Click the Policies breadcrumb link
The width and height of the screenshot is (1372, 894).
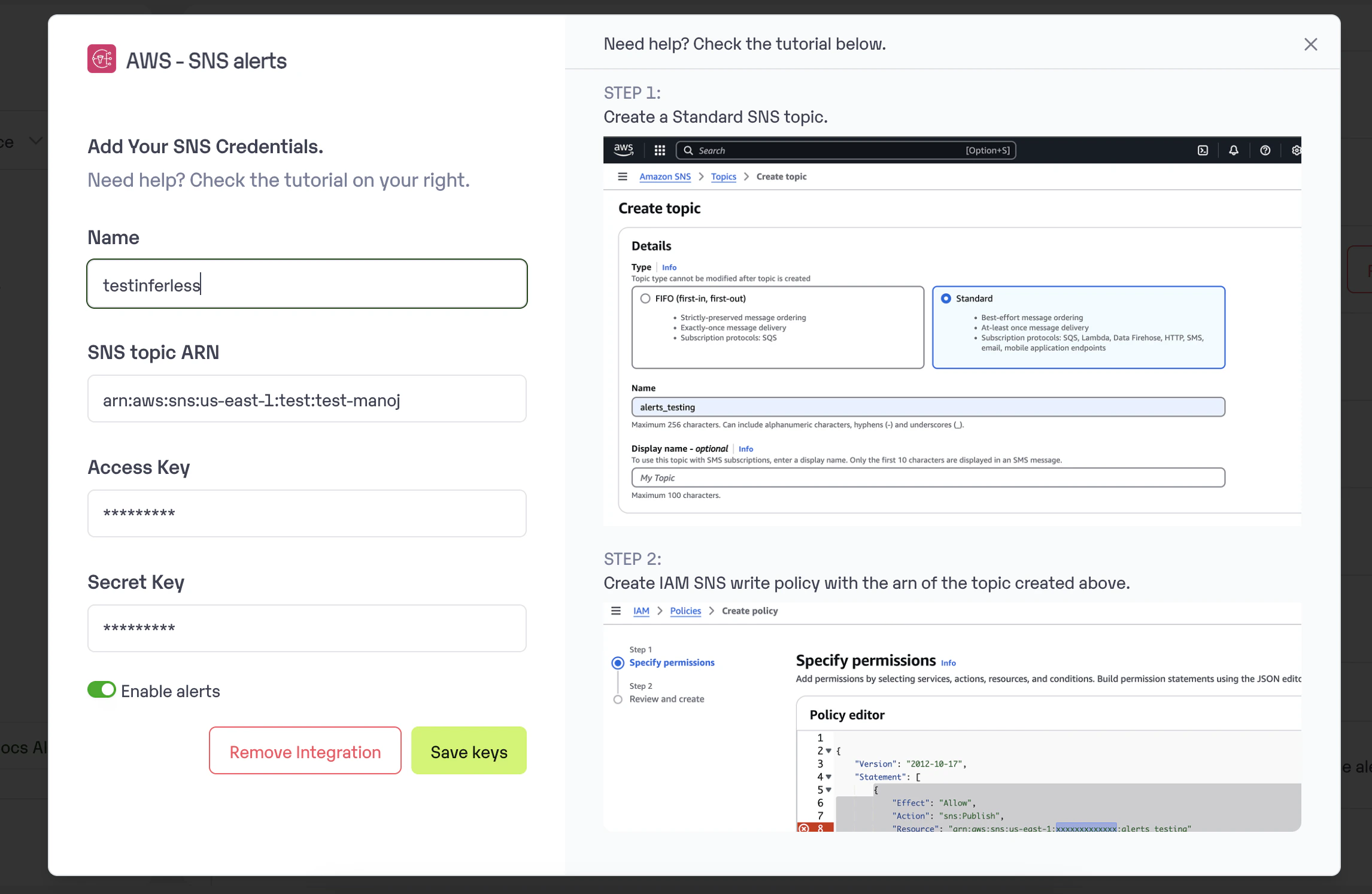[x=685, y=611]
